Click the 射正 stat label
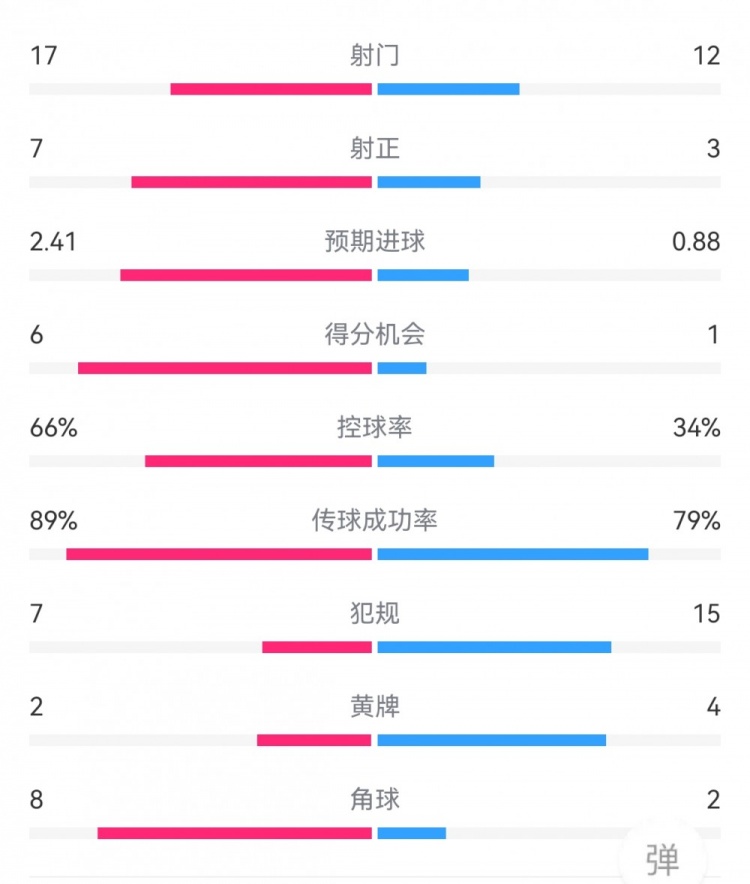This screenshot has width=750, height=884. coord(375,149)
